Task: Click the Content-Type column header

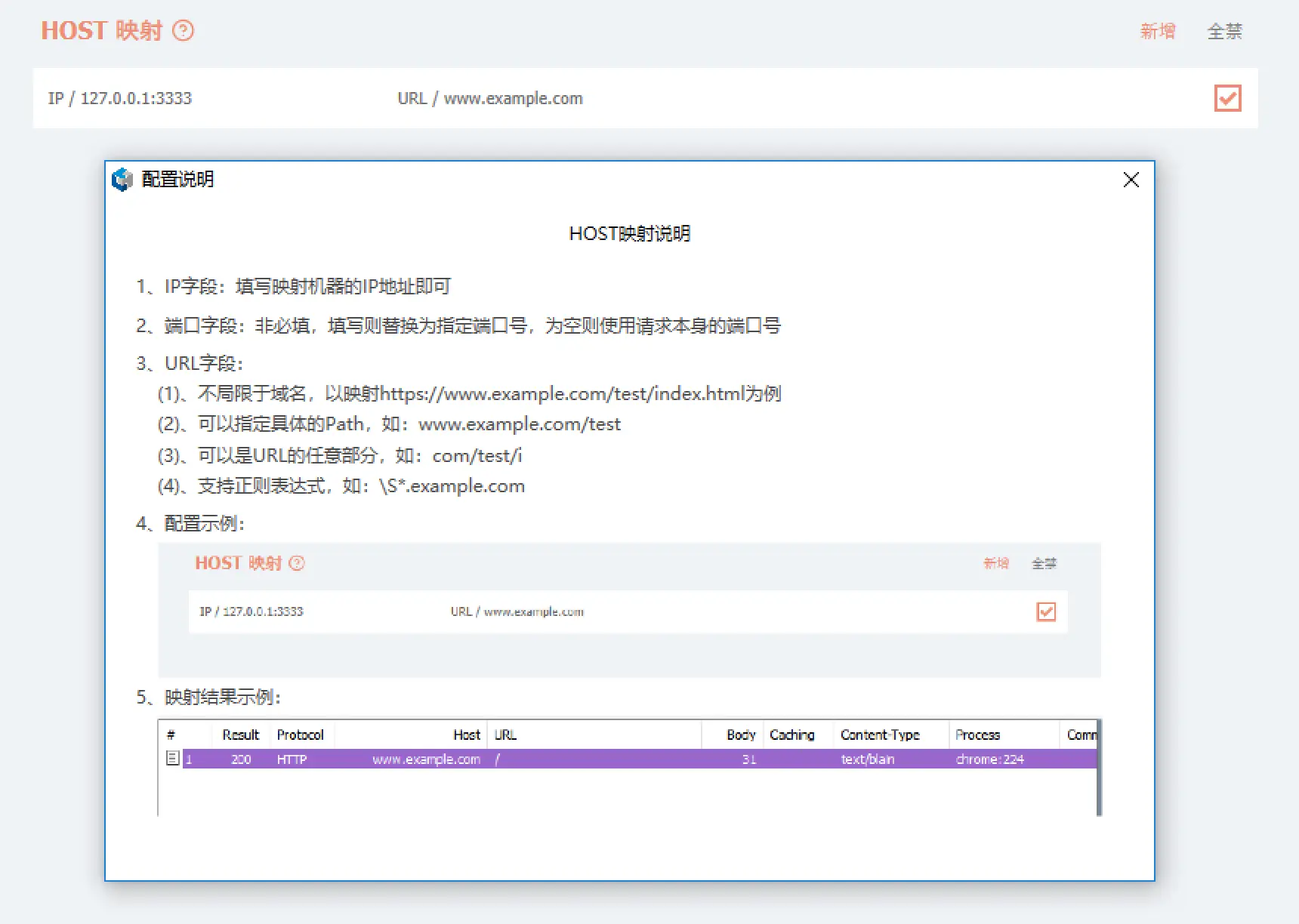Action: pyautogui.click(x=880, y=734)
